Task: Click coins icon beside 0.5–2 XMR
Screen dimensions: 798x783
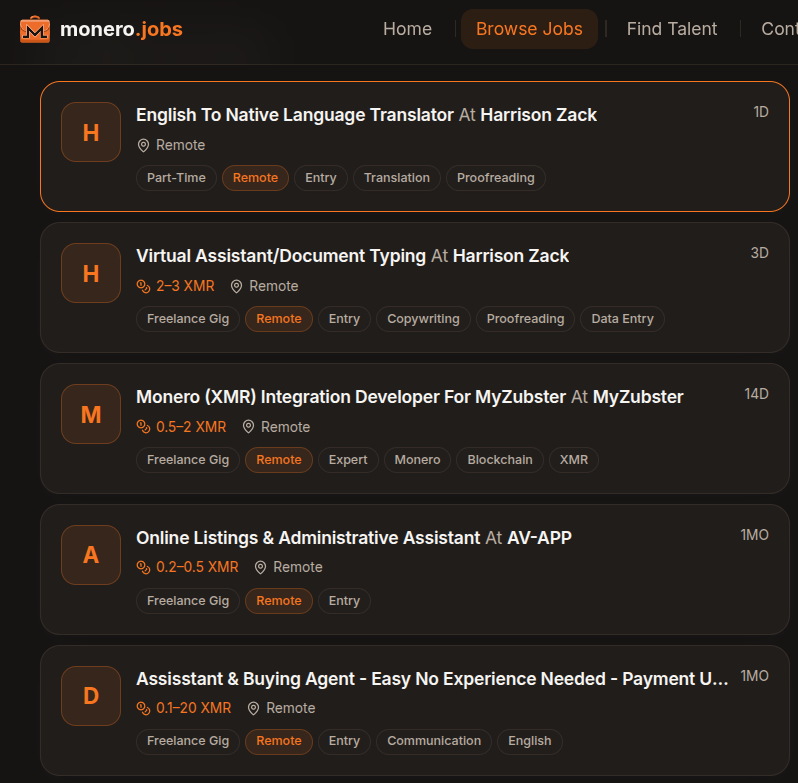Action: coord(144,427)
